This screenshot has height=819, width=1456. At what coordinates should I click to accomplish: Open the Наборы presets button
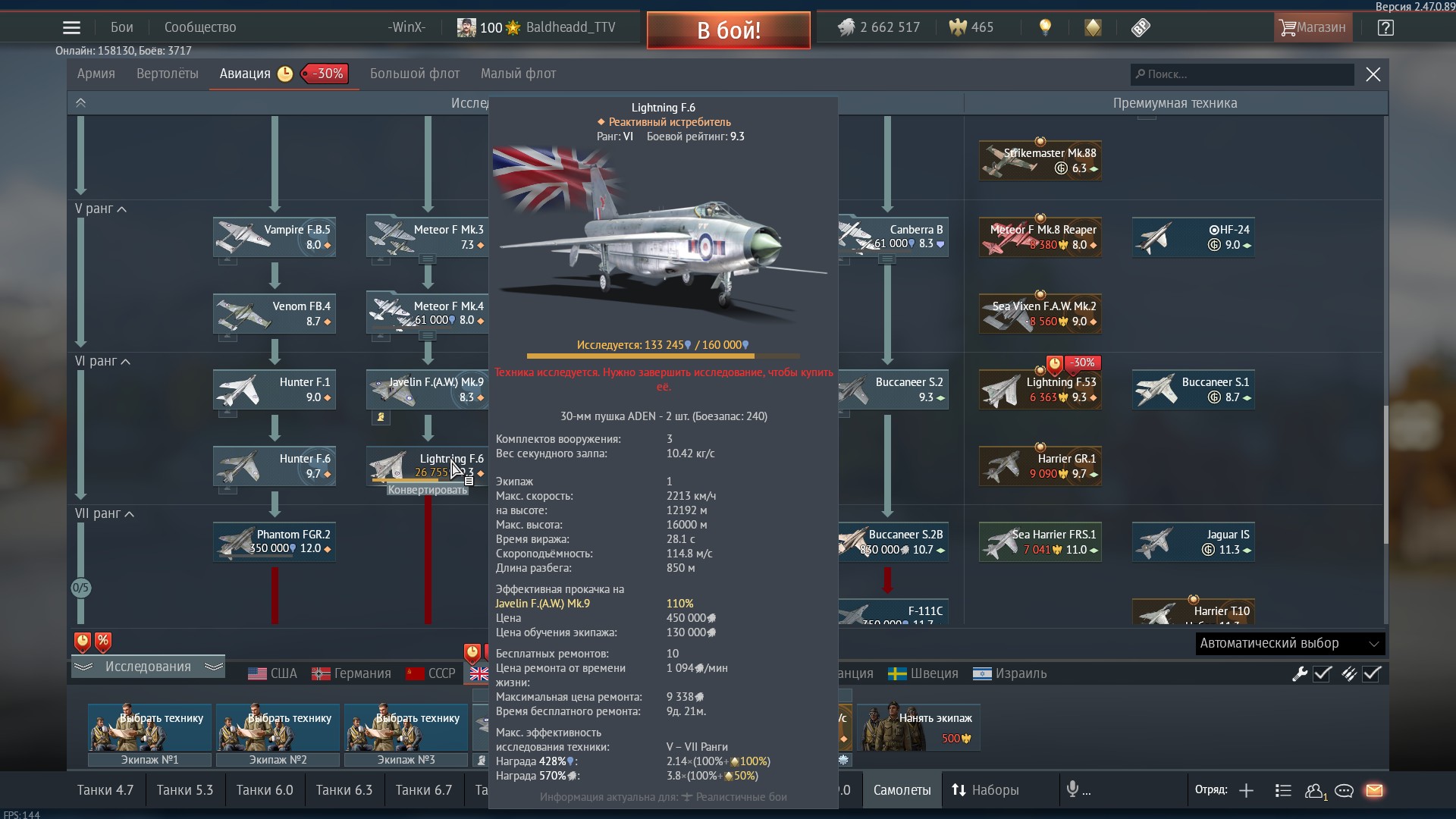pyautogui.click(x=986, y=790)
